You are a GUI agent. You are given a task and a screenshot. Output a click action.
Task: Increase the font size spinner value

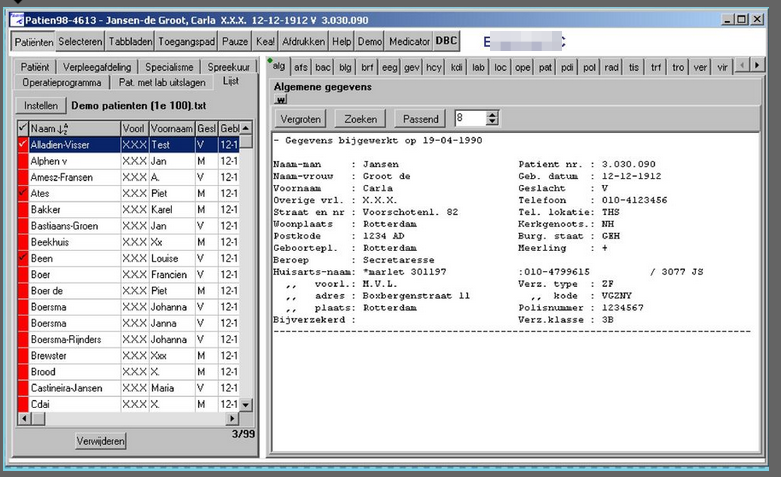pyautogui.click(x=492, y=114)
